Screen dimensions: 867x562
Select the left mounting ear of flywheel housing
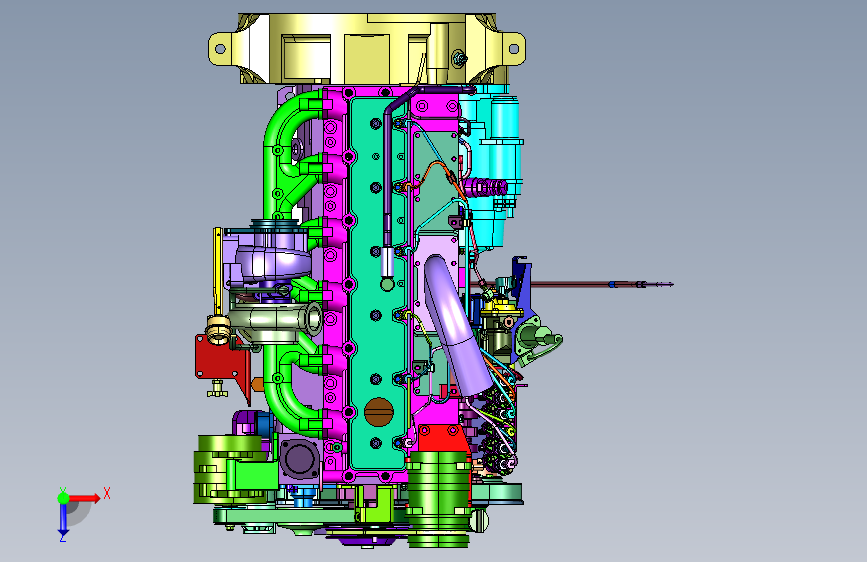[222, 49]
